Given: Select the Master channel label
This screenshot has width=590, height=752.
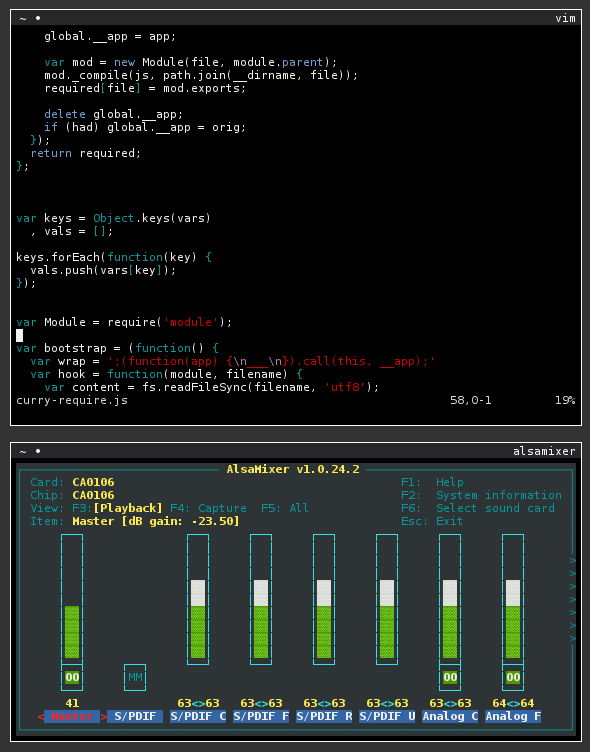Looking at the screenshot, I should click(72, 716).
